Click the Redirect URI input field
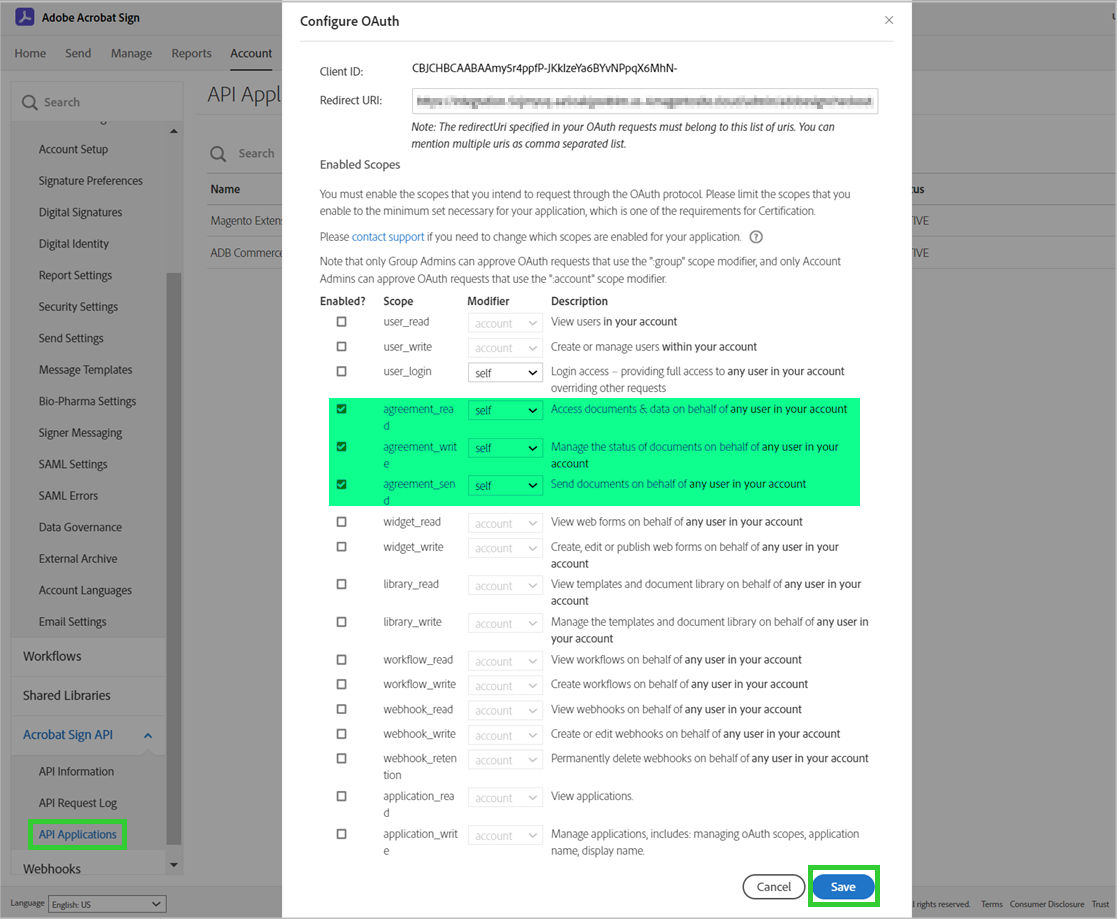The height and width of the screenshot is (919, 1117). (x=645, y=101)
